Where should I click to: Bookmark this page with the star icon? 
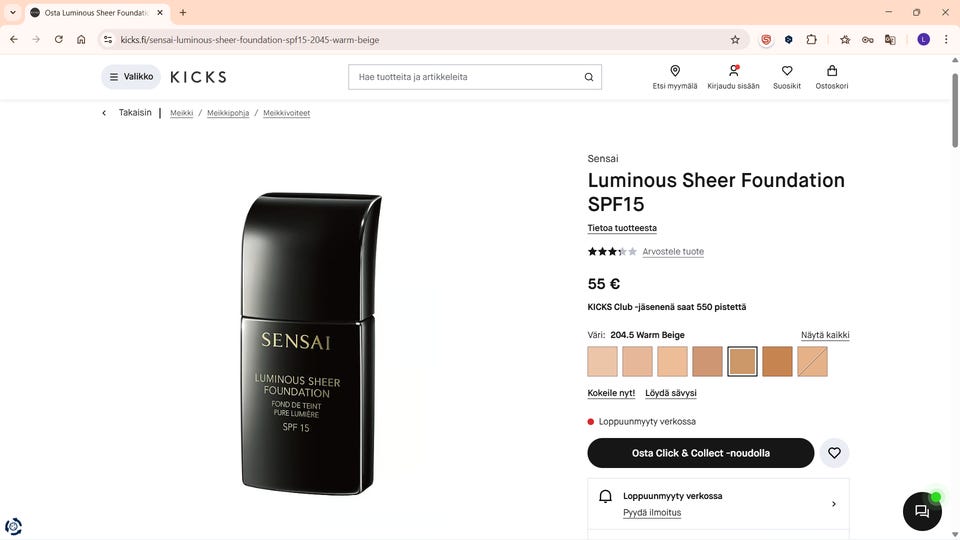(x=735, y=40)
